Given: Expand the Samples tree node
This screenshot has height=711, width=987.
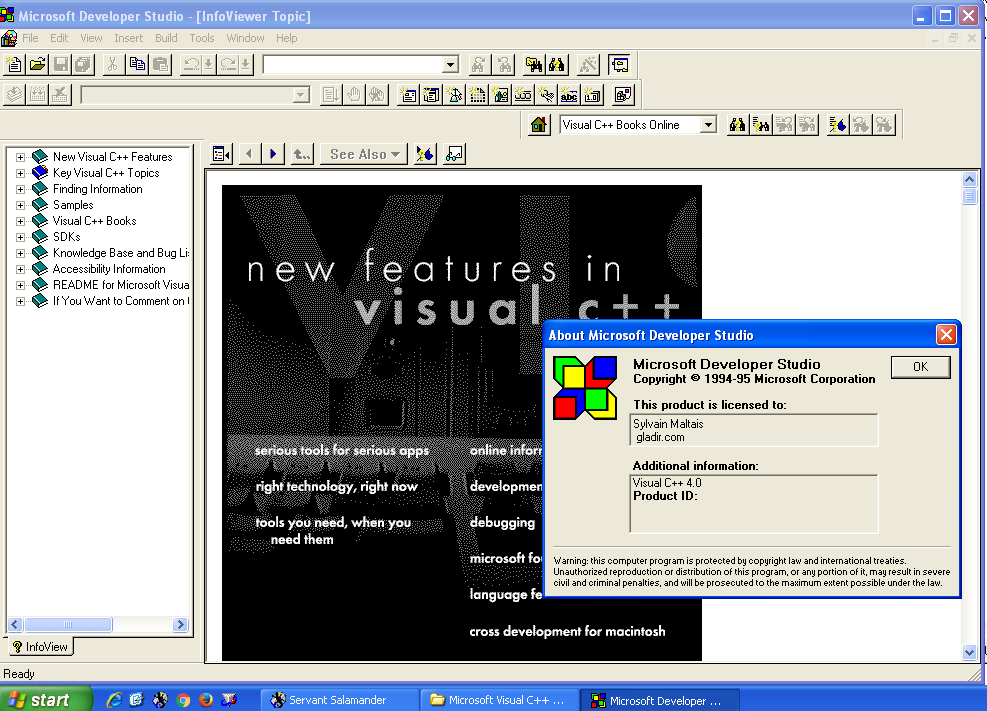Looking at the screenshot, I should tap(20, 205).
